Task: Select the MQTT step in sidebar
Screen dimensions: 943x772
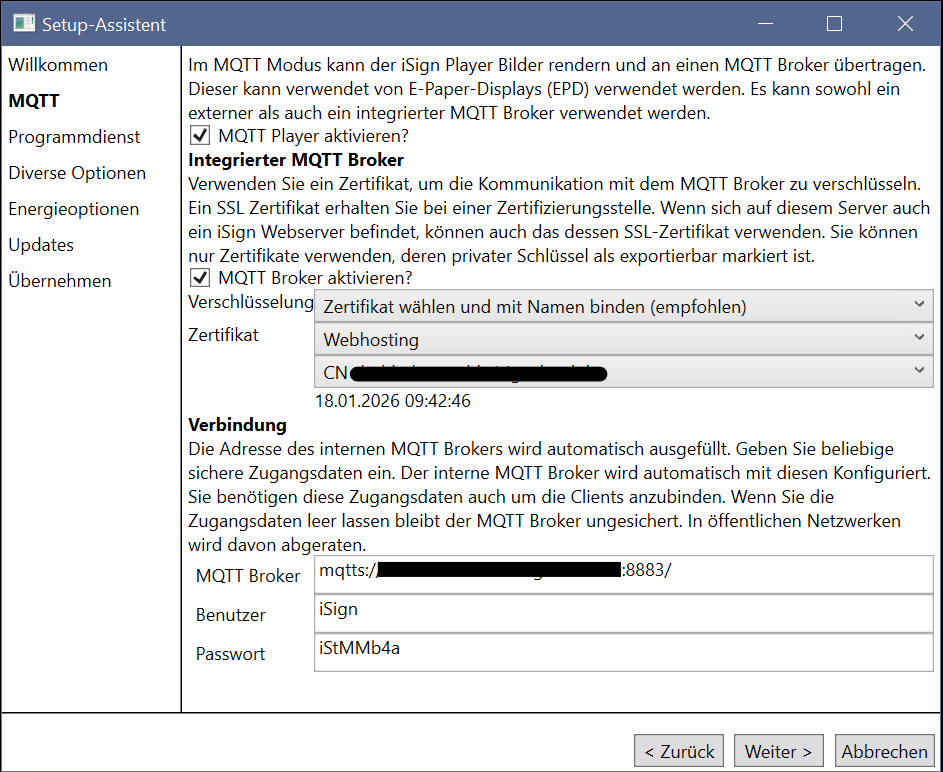Action: point(34,100)
